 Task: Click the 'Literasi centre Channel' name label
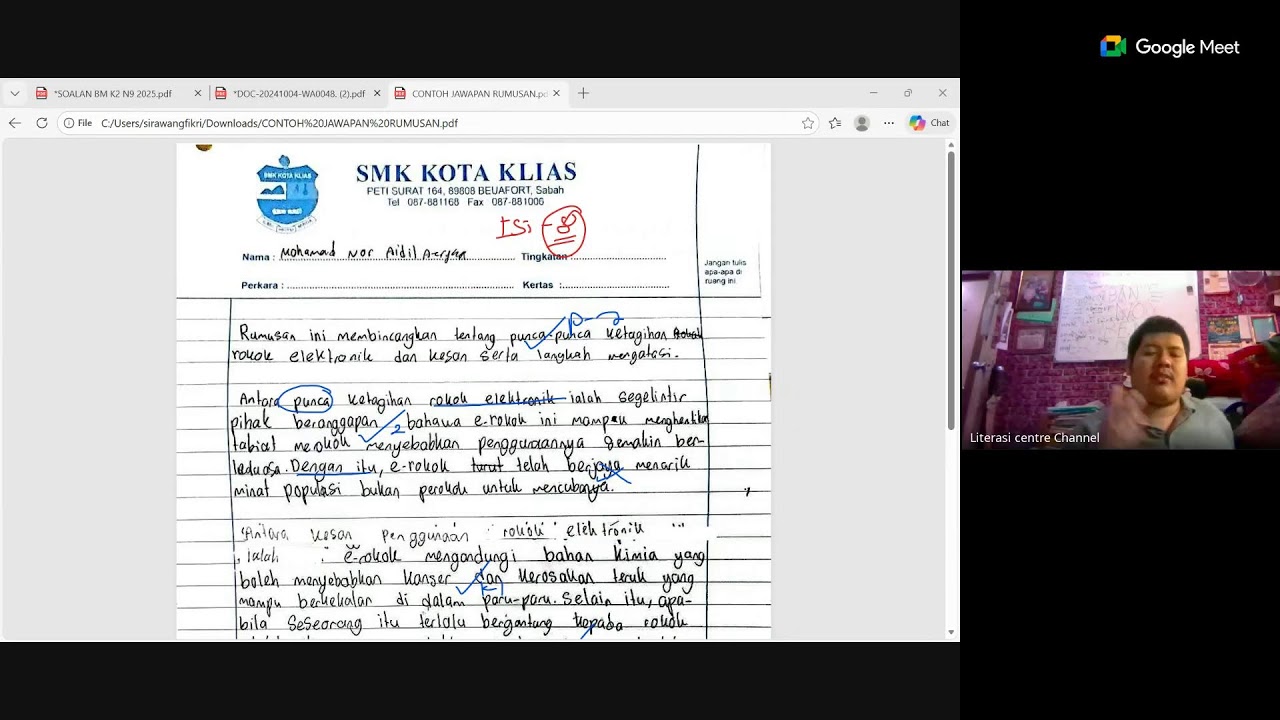coord(1034,438)
